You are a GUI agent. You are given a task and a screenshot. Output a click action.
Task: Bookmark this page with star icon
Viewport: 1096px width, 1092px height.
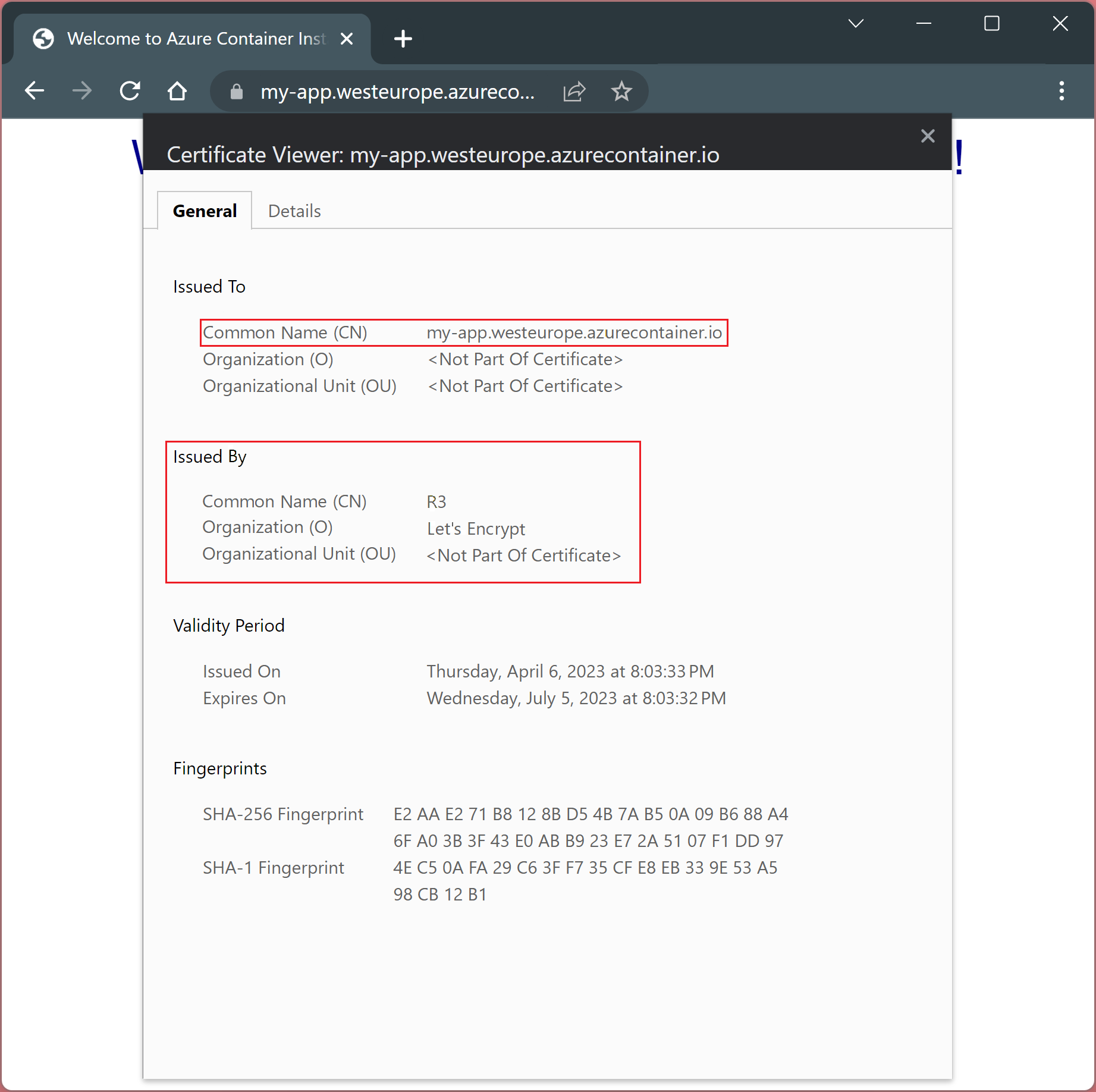click(x=621, y=92)
